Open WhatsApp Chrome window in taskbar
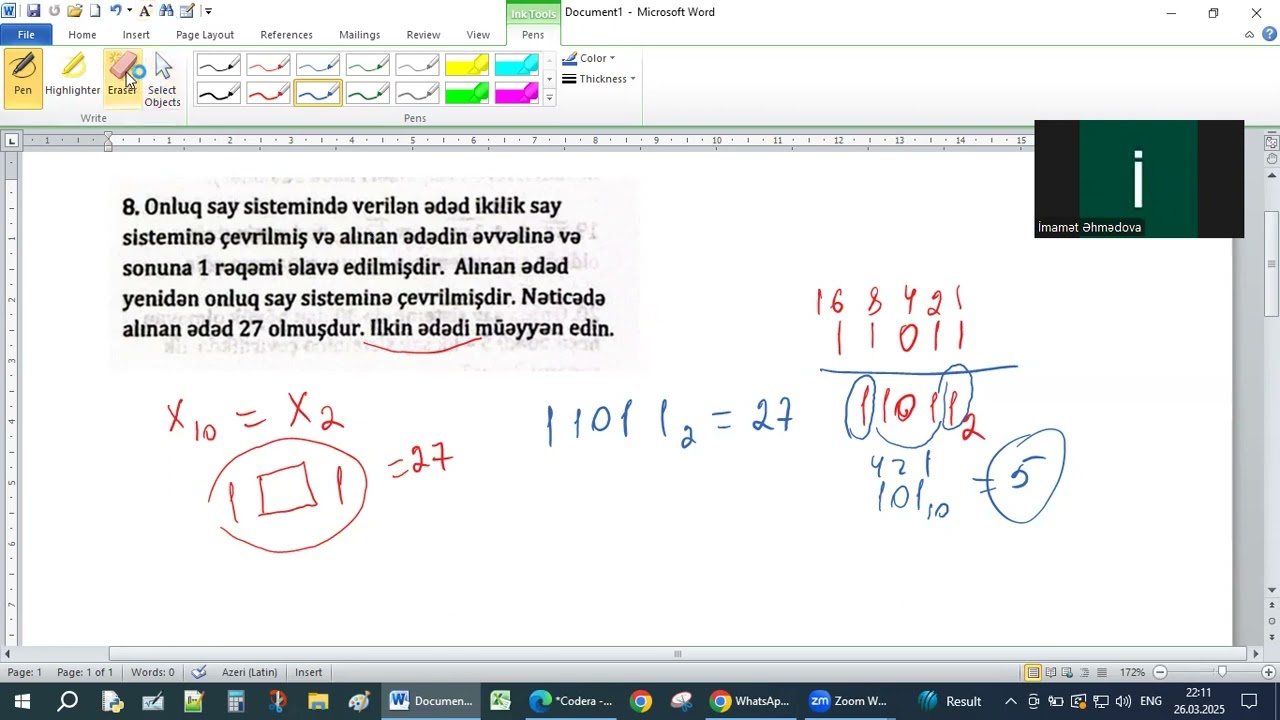Viewport: 1280px width, 720px height. [750, 701]
